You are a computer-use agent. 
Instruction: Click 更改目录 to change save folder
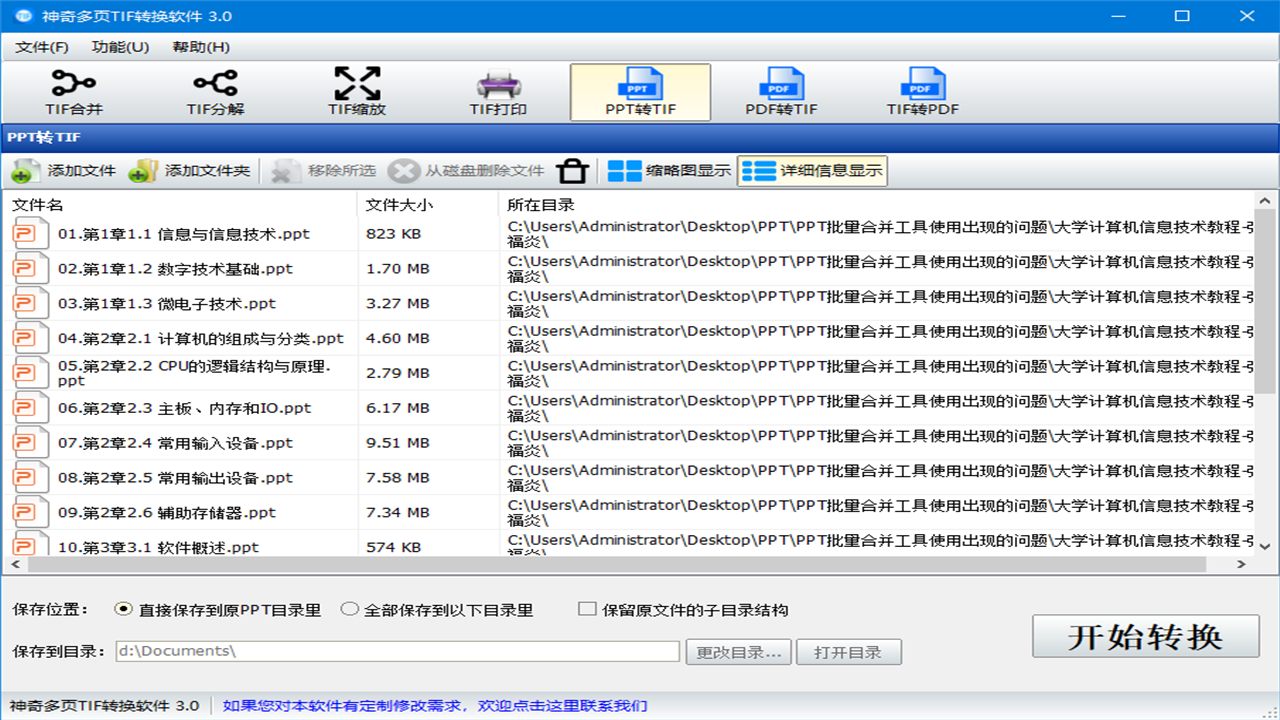click(x=738, y=651)
